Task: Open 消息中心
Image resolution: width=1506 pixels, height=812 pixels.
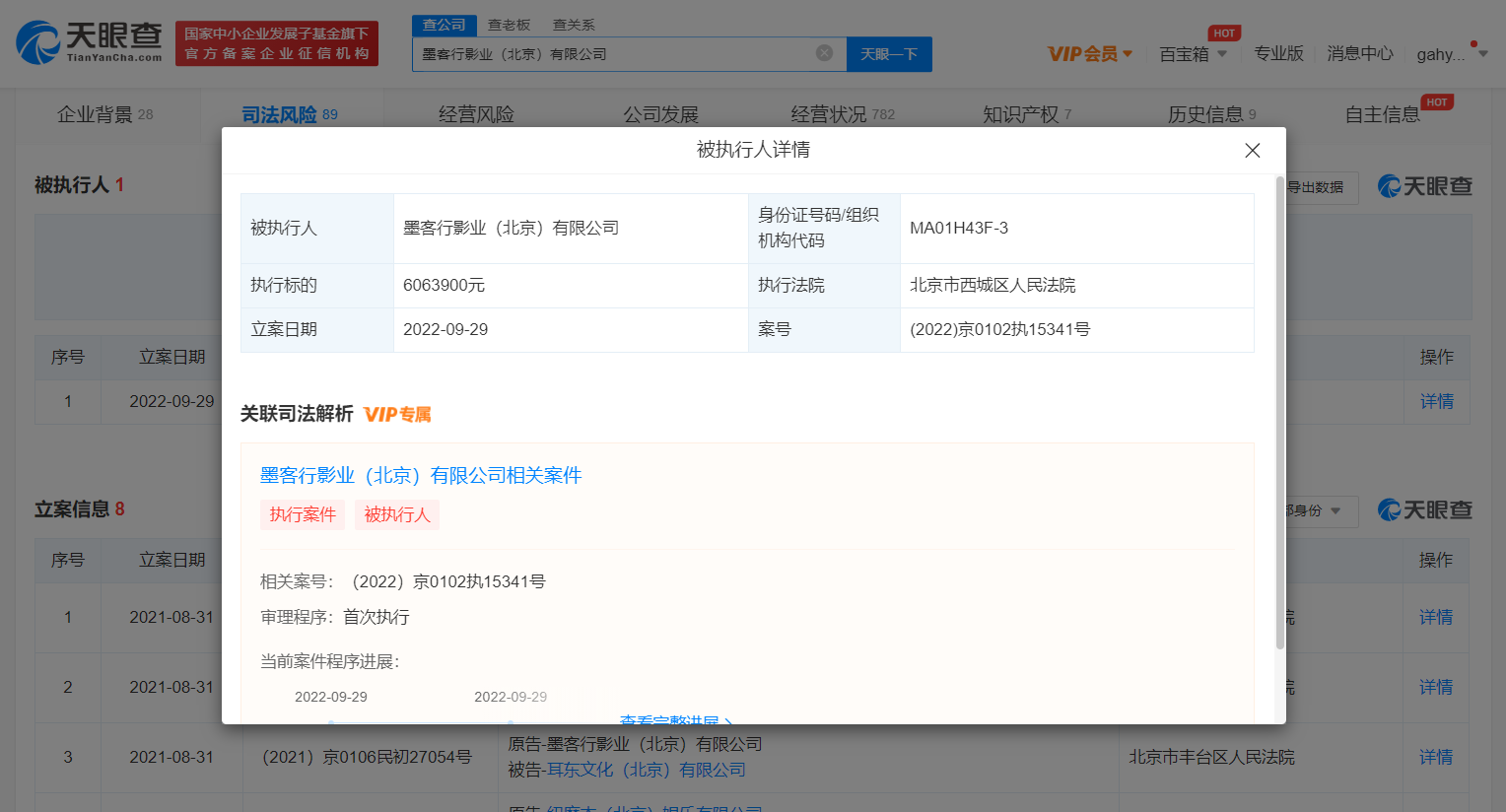Action: [x=1360, y=53]
